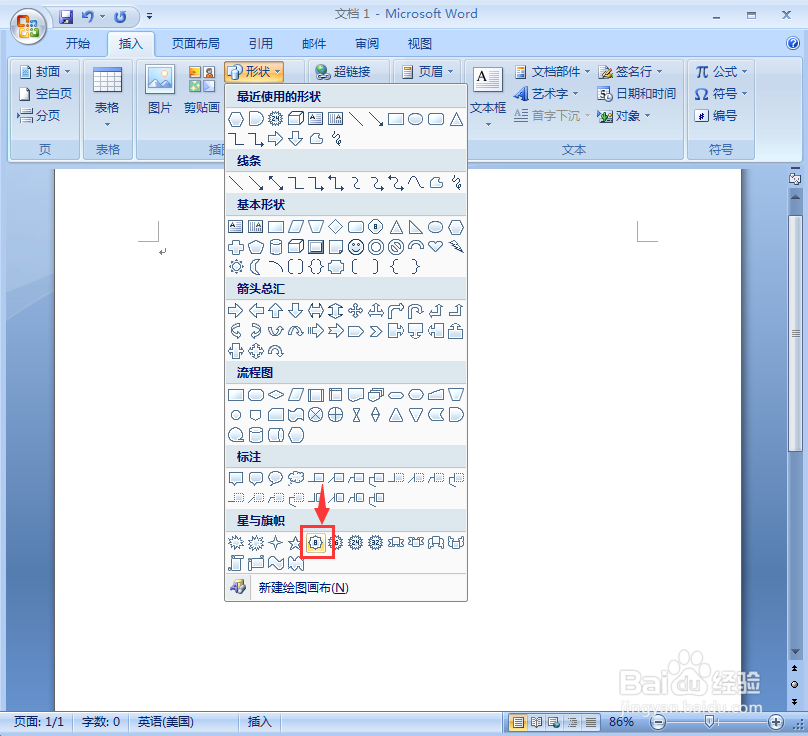Pick the collate hourglass shape in 流程图

(356, 415)
